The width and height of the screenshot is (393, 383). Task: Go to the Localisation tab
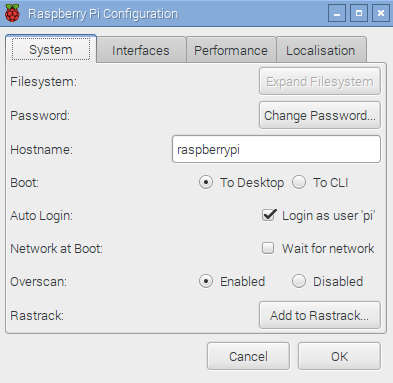pyautogui.click(x=321, y=50)
